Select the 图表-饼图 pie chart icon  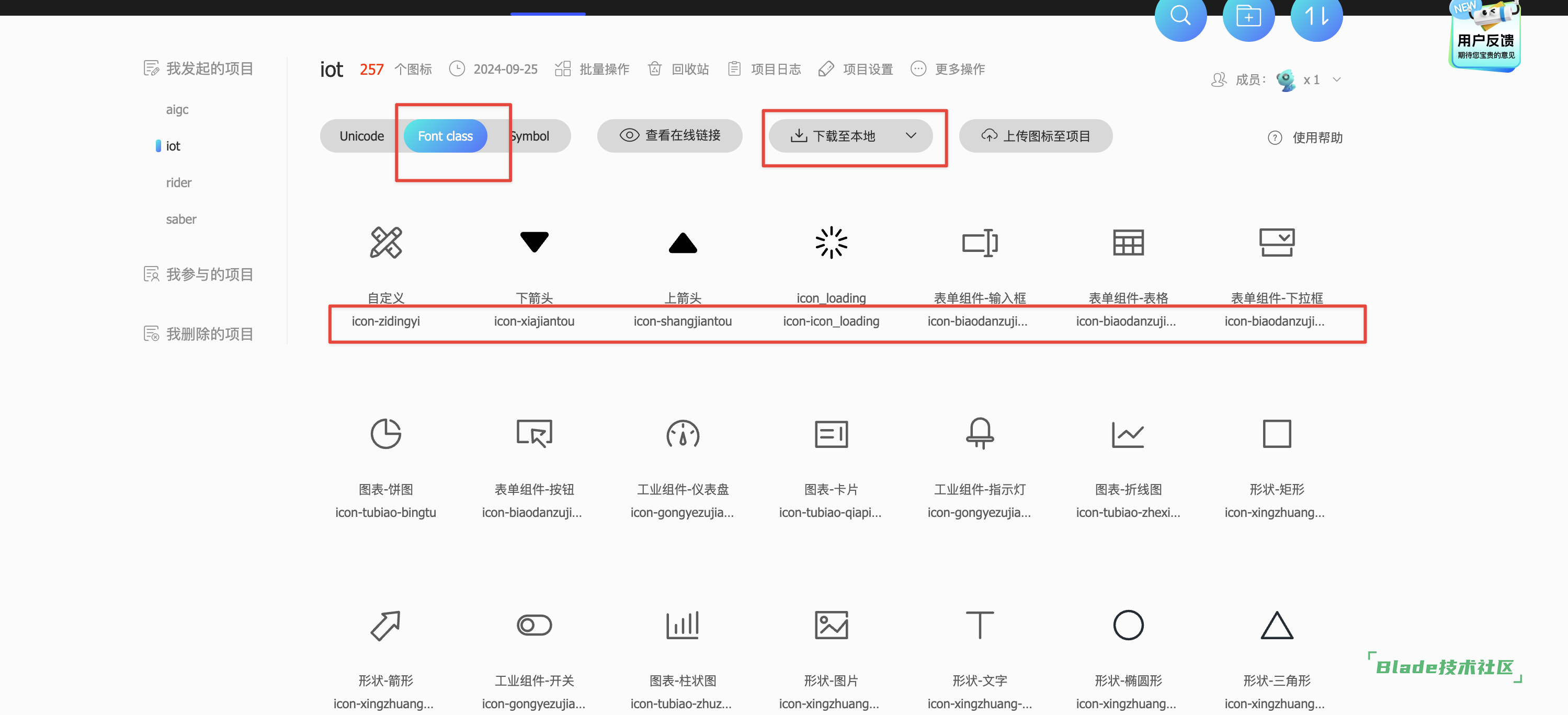tap(386, 433)
